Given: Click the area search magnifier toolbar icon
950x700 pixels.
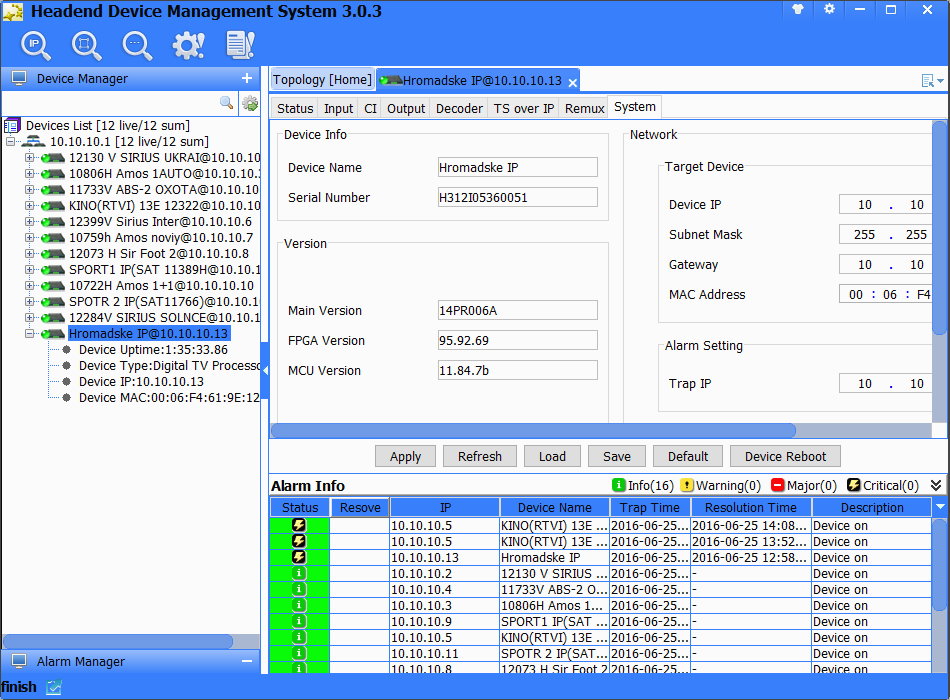Looking at the screenshot, I should point(87,45).
